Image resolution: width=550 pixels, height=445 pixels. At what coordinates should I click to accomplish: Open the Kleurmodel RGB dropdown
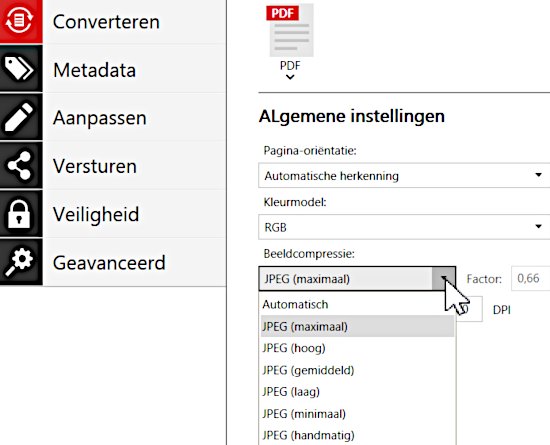pos(404,227)
